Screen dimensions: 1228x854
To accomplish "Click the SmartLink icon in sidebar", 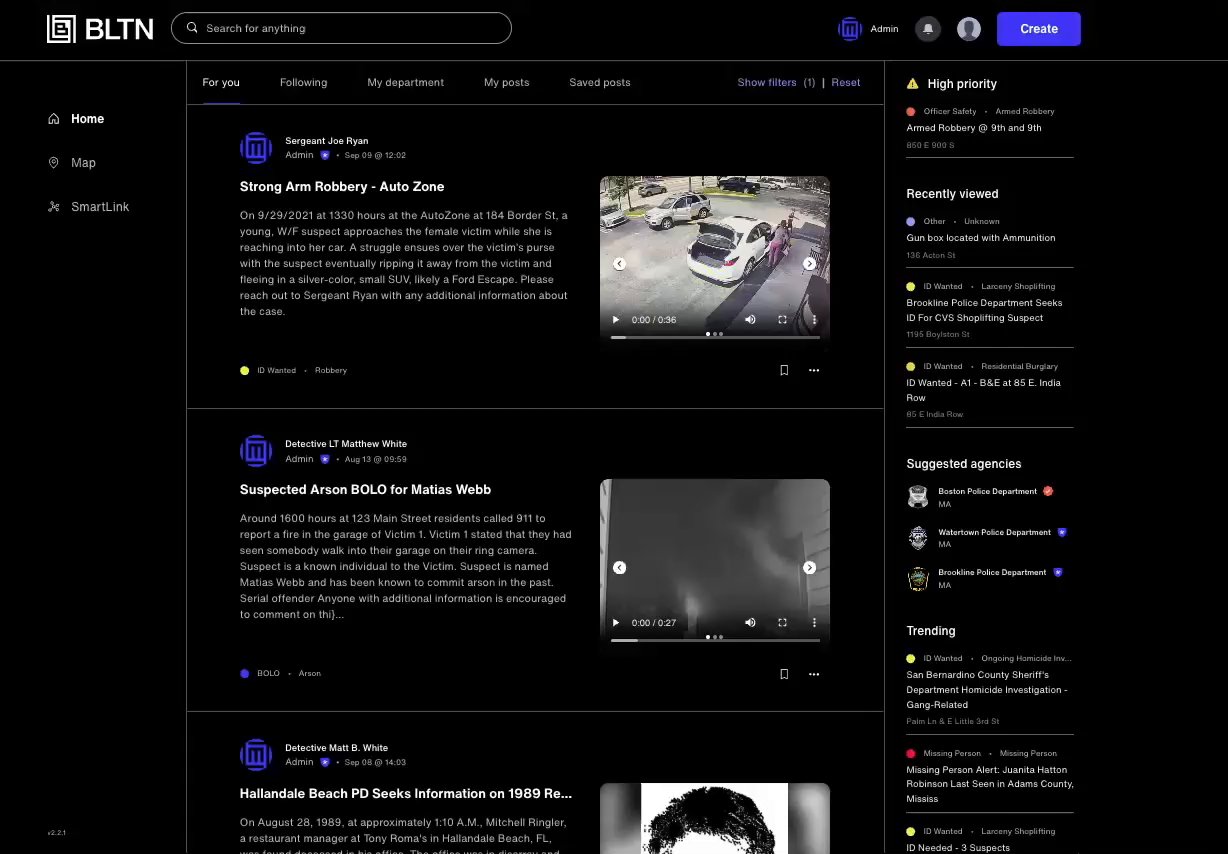I will (54, 207).
